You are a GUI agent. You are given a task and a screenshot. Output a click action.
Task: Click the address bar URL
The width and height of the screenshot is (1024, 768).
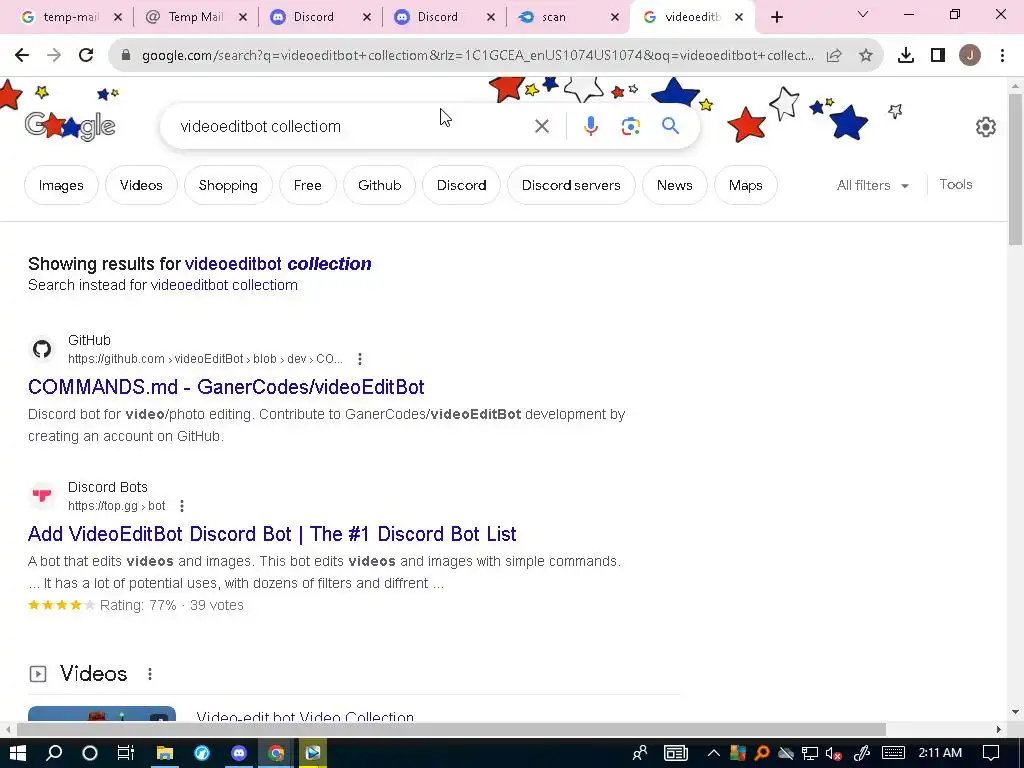478,56
